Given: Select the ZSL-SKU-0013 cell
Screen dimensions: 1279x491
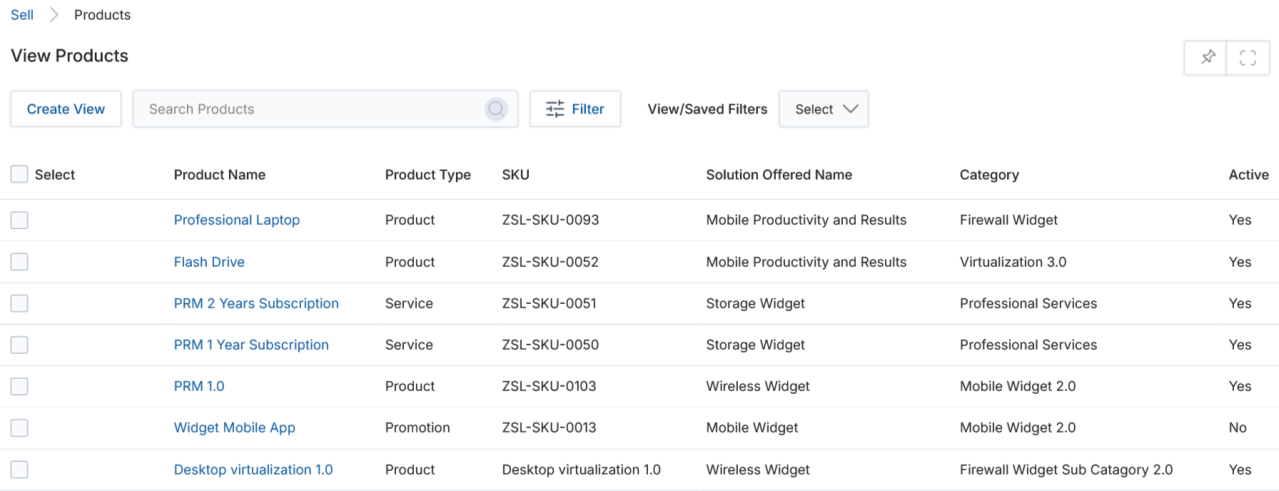Looking at the screenshot, I should tap(549, 428).
